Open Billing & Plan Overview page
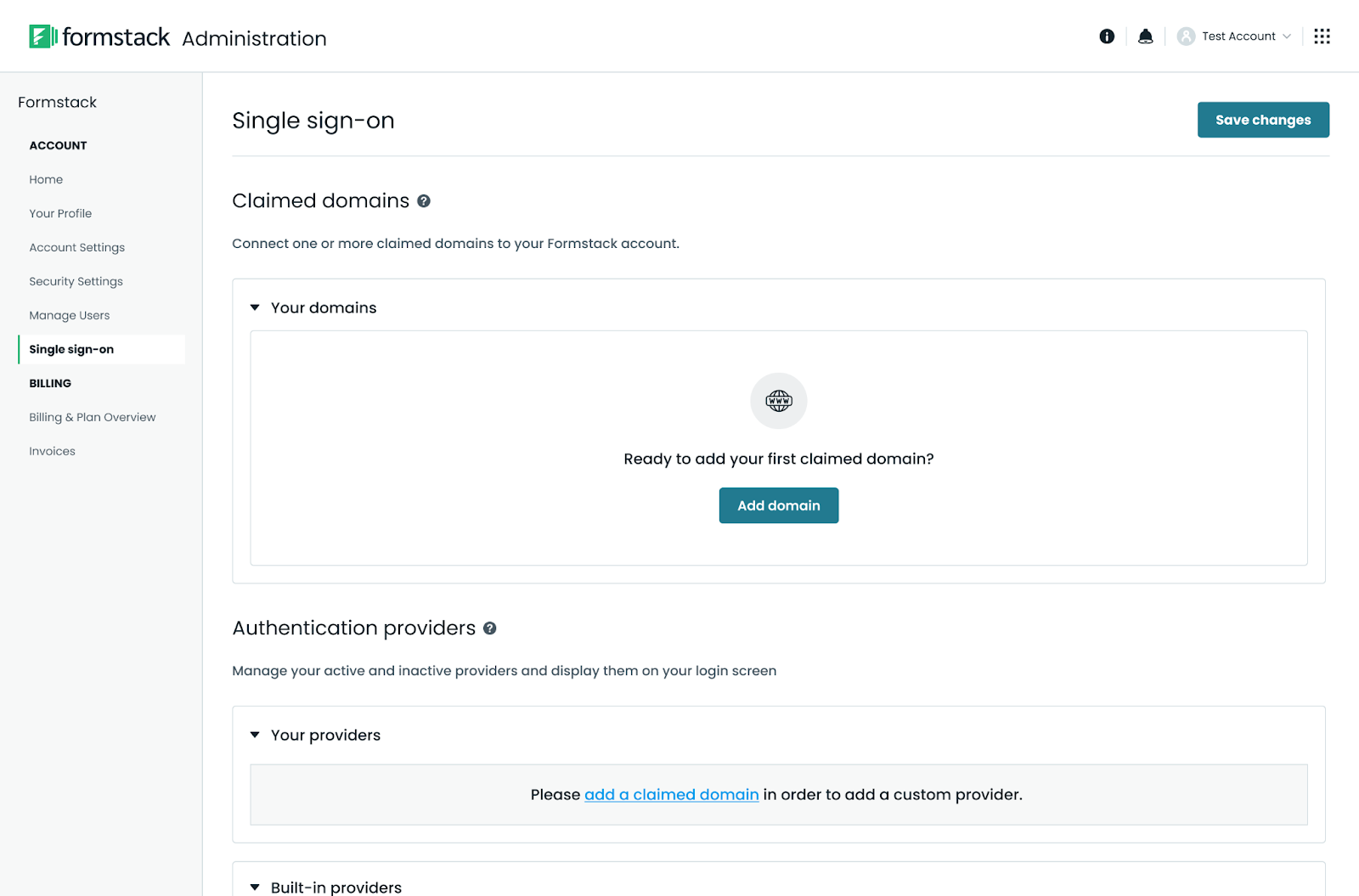This screenshot has height=896, width=1359. [93, 417]
